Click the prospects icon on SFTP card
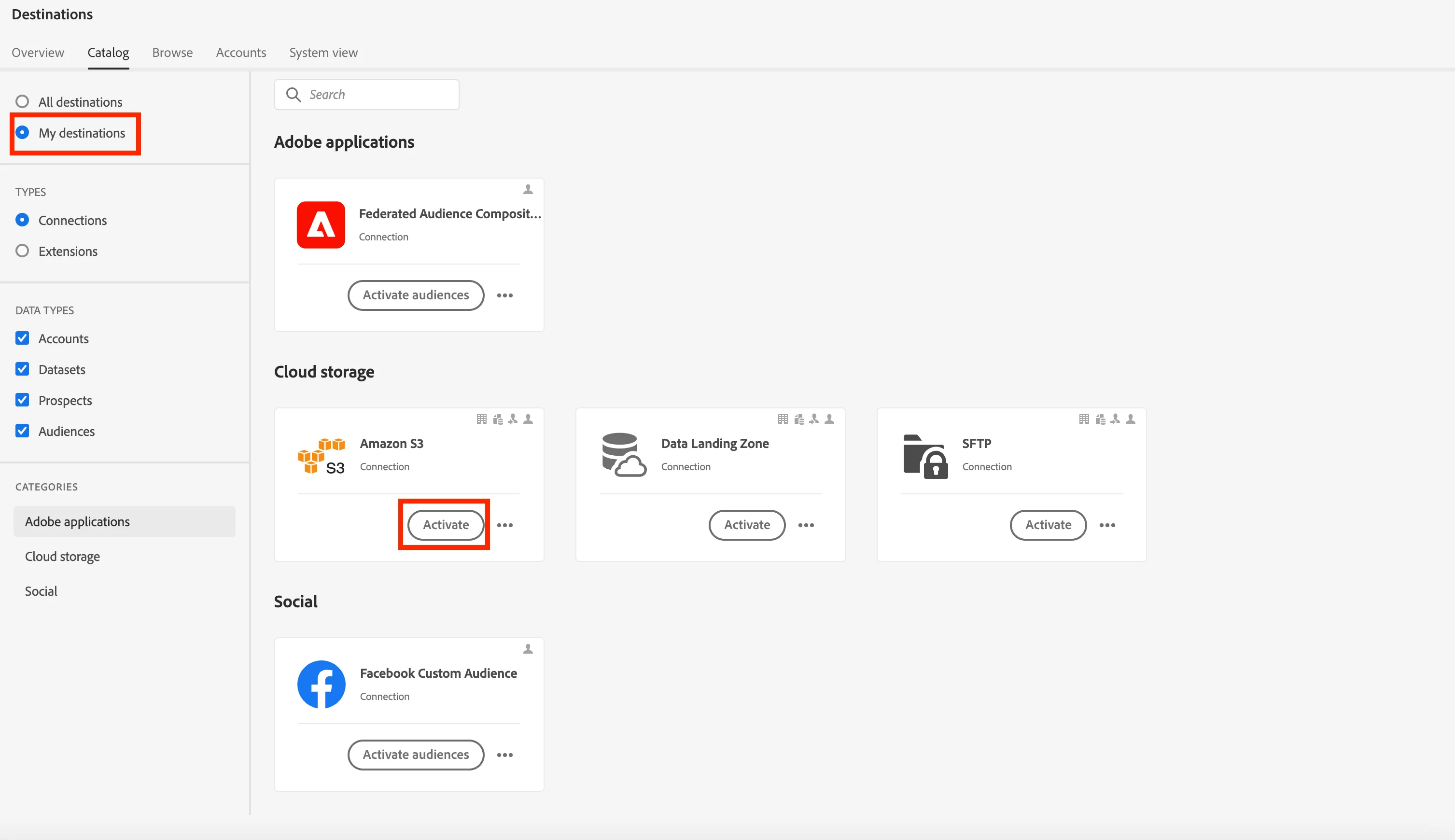The image size is (1455, 840). pyautogui.click(x=1115, y=420)
